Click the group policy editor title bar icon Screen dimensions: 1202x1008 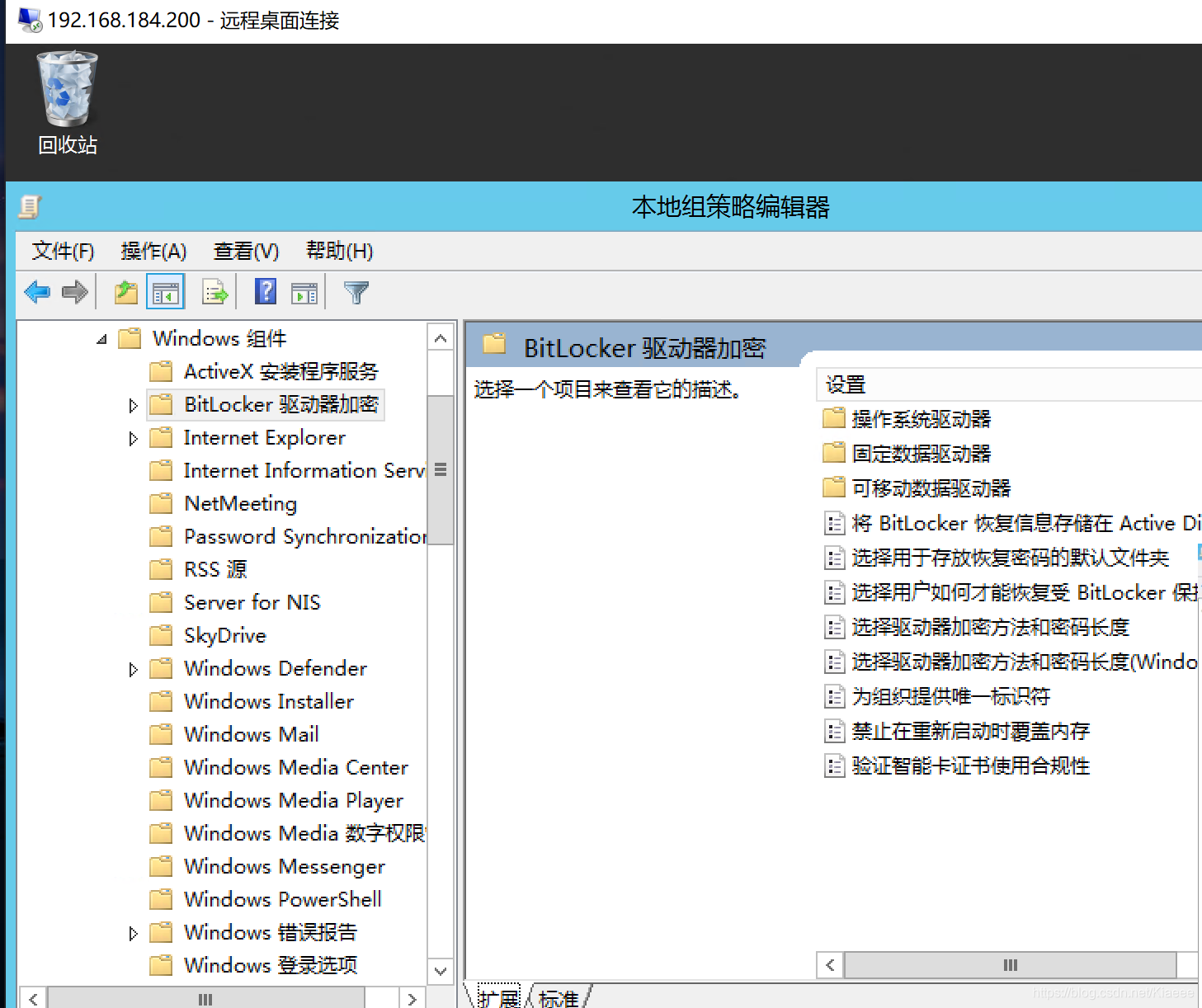coord(30,206)
